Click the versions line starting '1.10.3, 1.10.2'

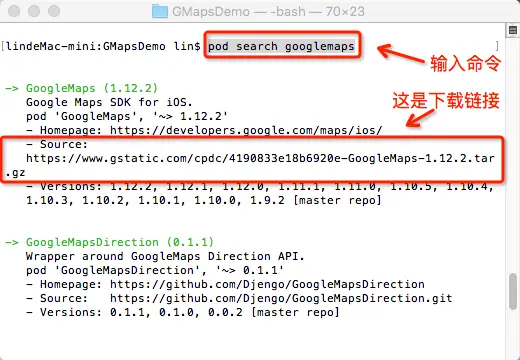[204, 200]
